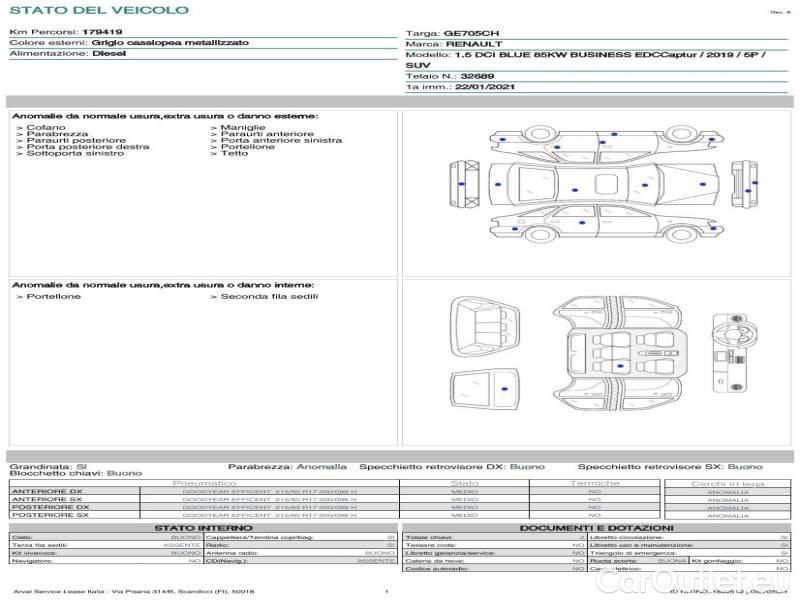Click the interior tailgate diagram with blue dot
The width and height of the screenshot is (800, 600).
tap(484, 390)
